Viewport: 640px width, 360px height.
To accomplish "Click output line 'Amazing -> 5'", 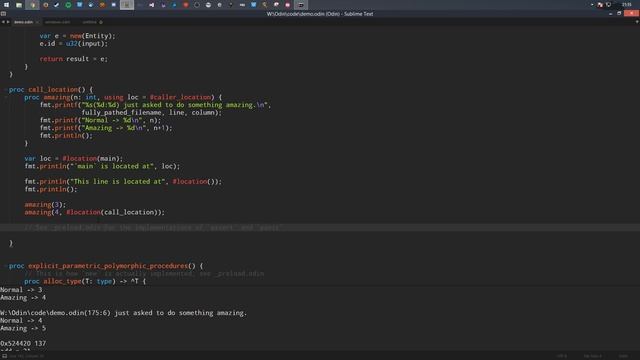I will coord(23,328).
